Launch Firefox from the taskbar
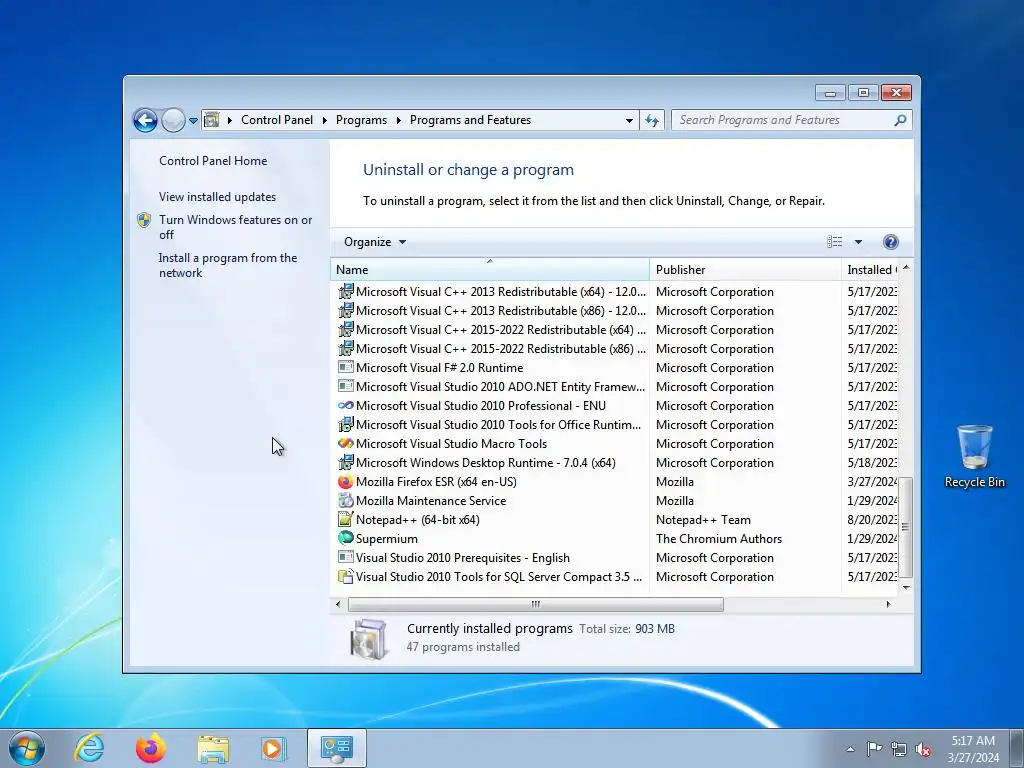 (x=150, y=748)
